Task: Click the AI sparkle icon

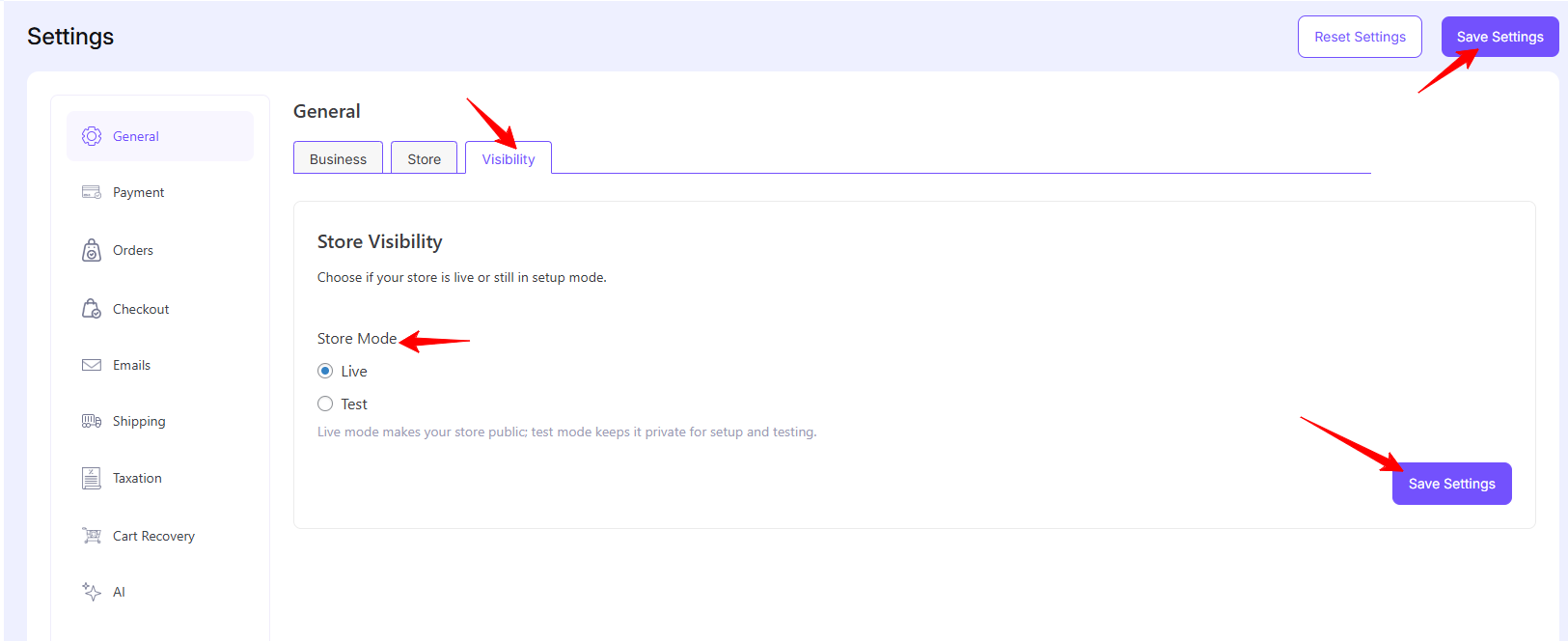Action: tap(92, 592)
